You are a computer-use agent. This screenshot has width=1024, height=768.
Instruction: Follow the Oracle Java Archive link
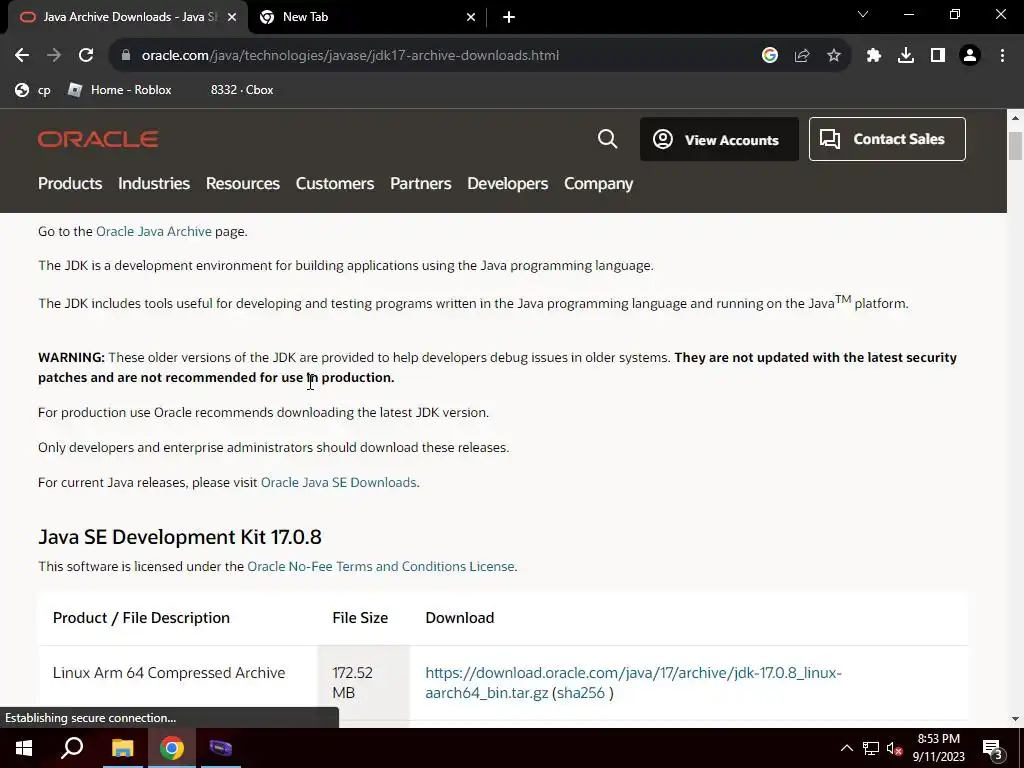click(153, 231)
